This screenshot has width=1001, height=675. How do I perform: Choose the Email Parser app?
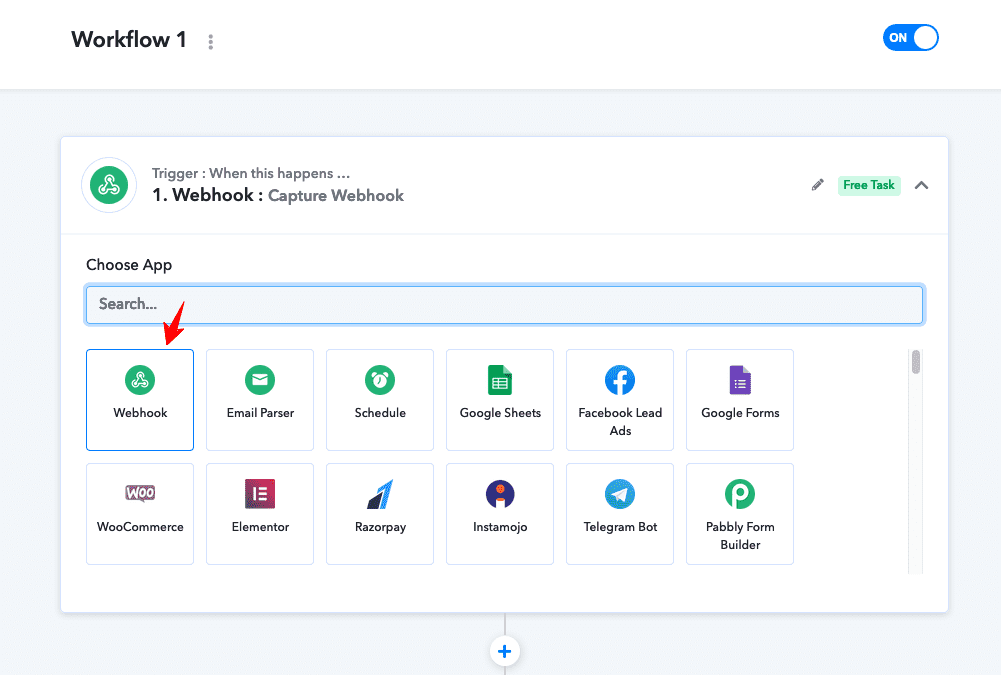click(260, 400)
